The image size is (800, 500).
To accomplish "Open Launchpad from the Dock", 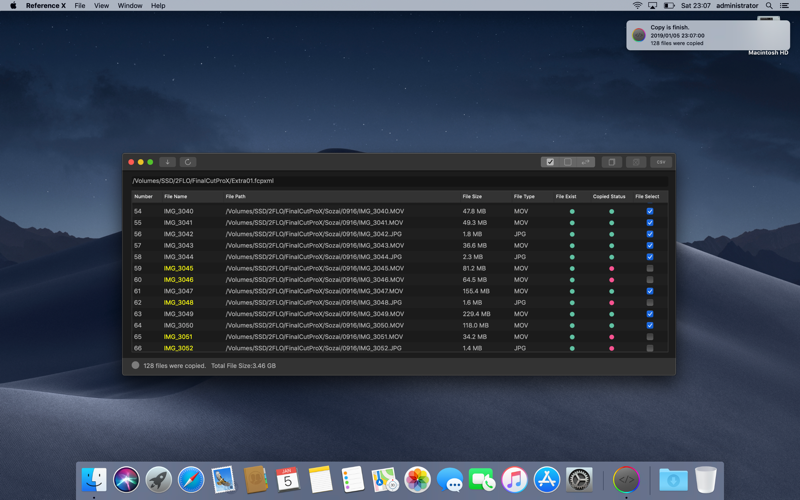I will [159, 480].
